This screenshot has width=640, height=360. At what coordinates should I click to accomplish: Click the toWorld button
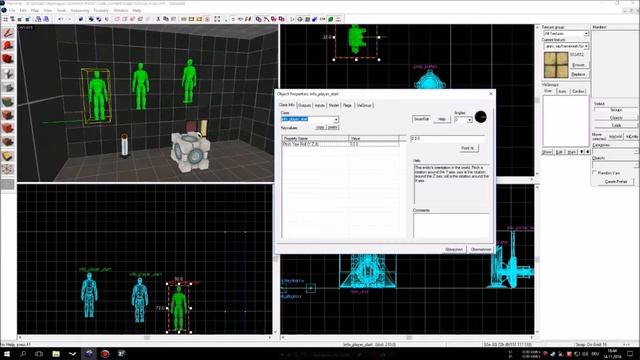(616, 136)
